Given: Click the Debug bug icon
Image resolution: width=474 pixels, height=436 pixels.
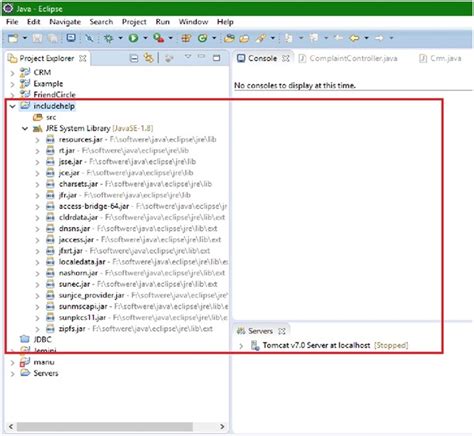Looking at the screenshot, I should (x=108, y=38).
